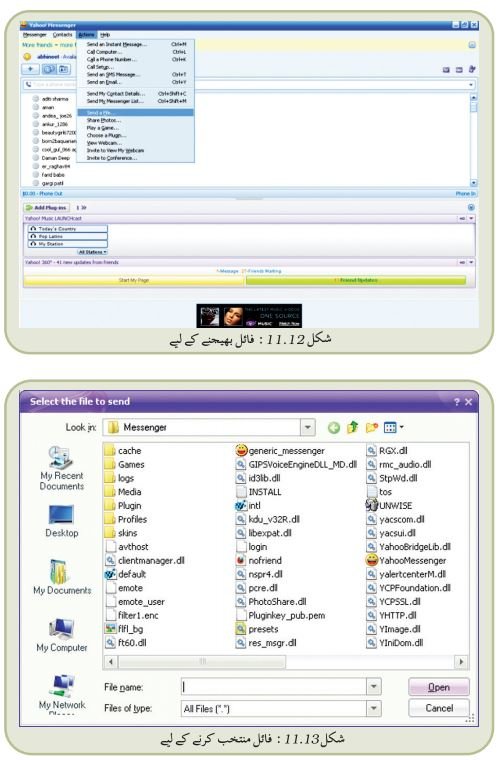Expand the Look in Messenger folder dropdown
This screenshot has width=503, height=760.
point(308,428)
